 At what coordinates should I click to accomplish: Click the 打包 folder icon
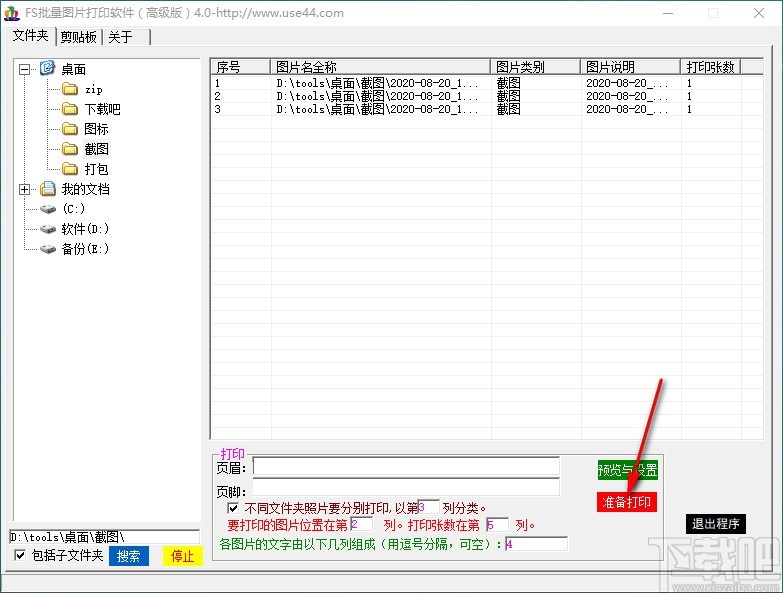(x=70, y=169)
